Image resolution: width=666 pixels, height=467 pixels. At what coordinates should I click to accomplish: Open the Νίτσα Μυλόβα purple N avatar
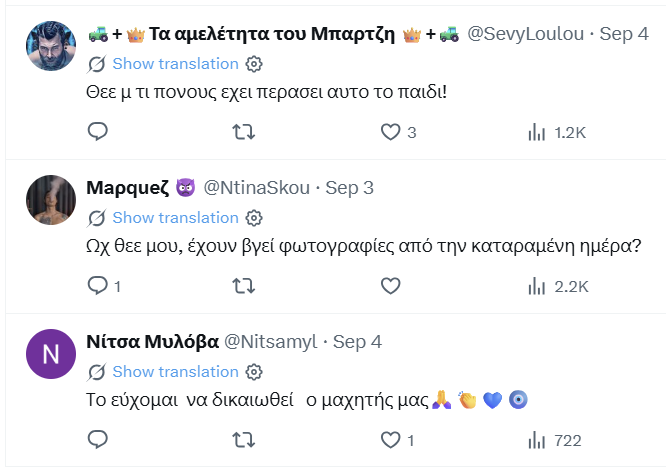tap(51, 354)
